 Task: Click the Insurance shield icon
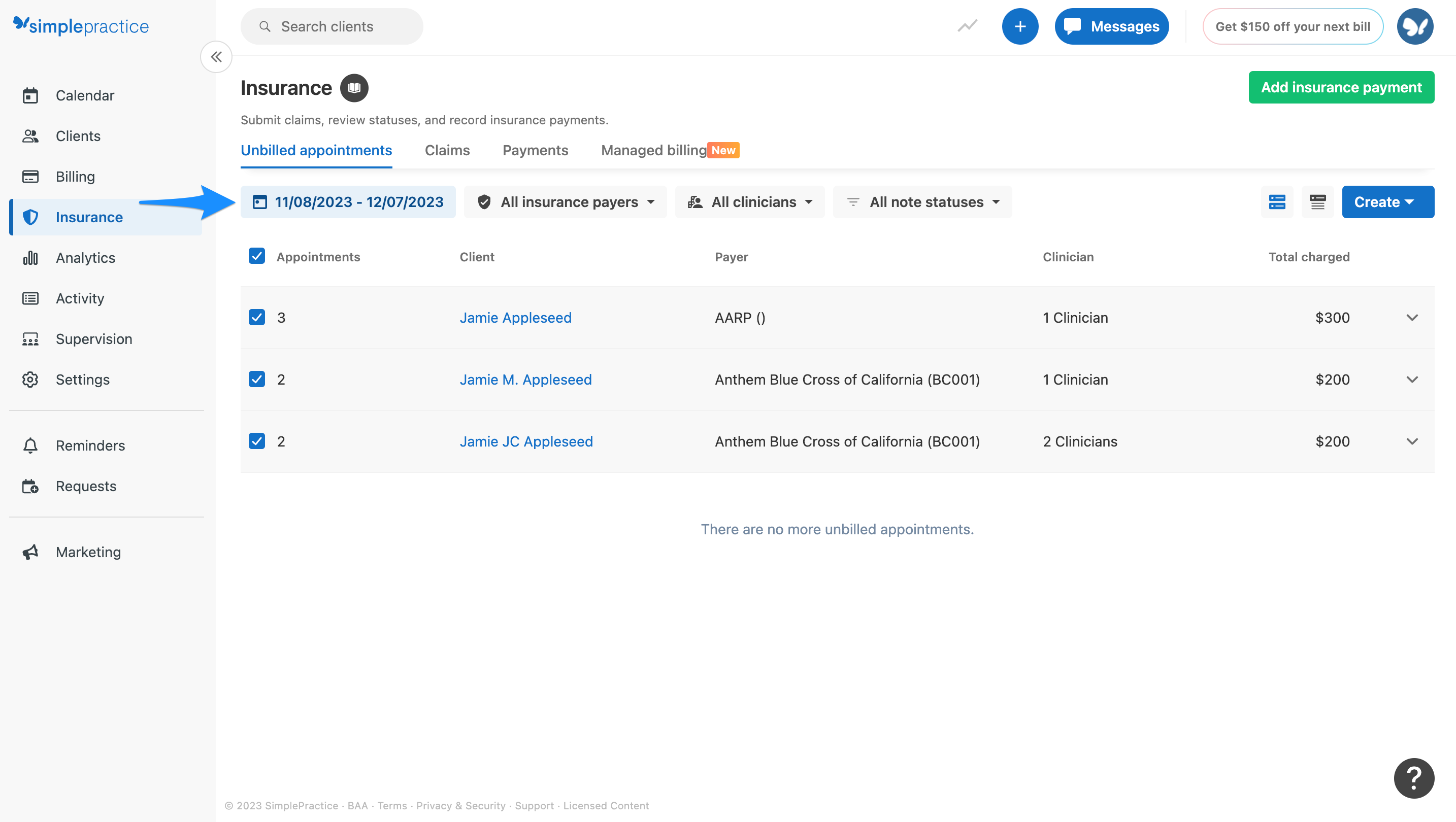point(30,217)
